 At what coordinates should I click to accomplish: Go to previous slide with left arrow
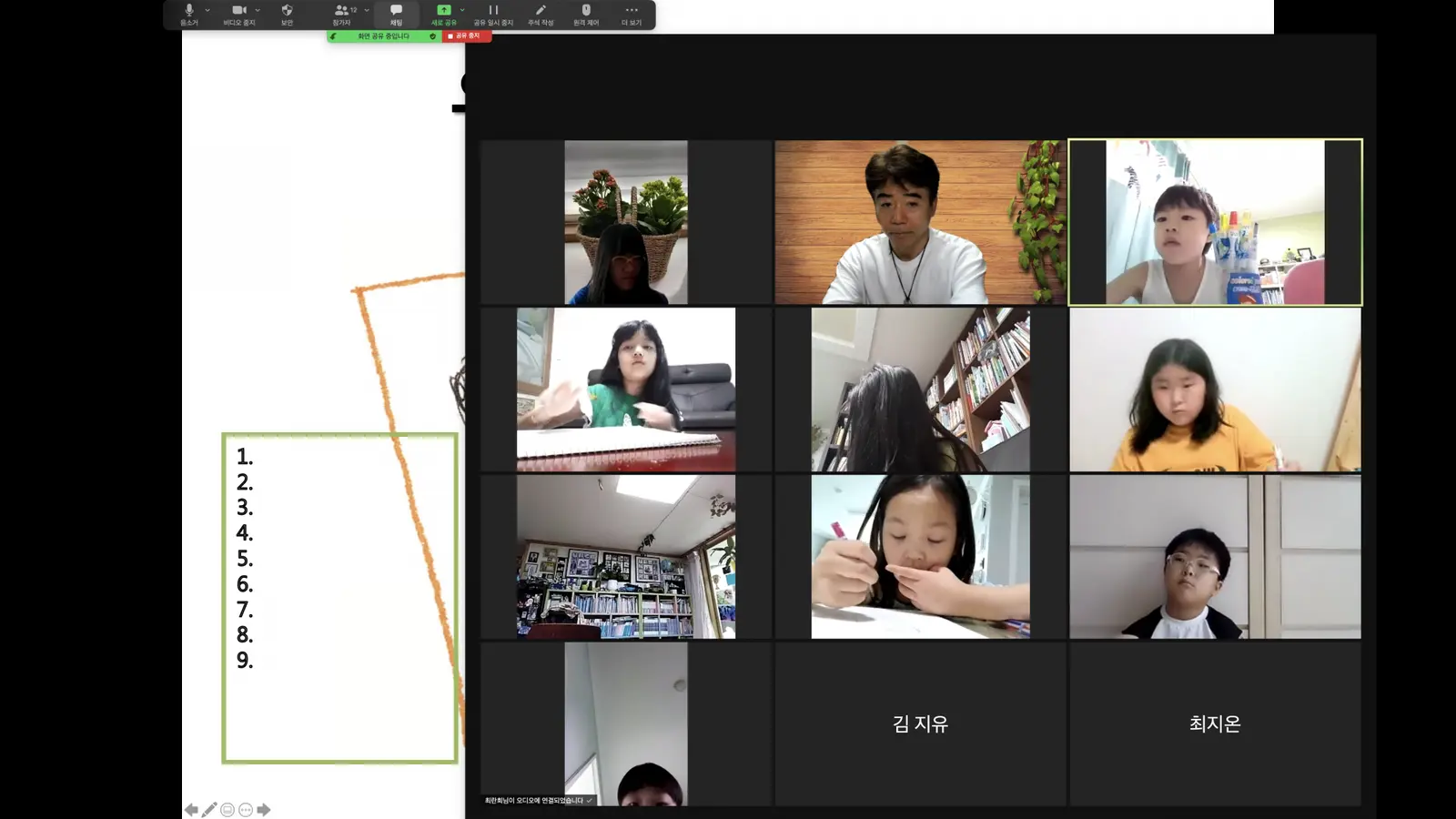[191, 810]
